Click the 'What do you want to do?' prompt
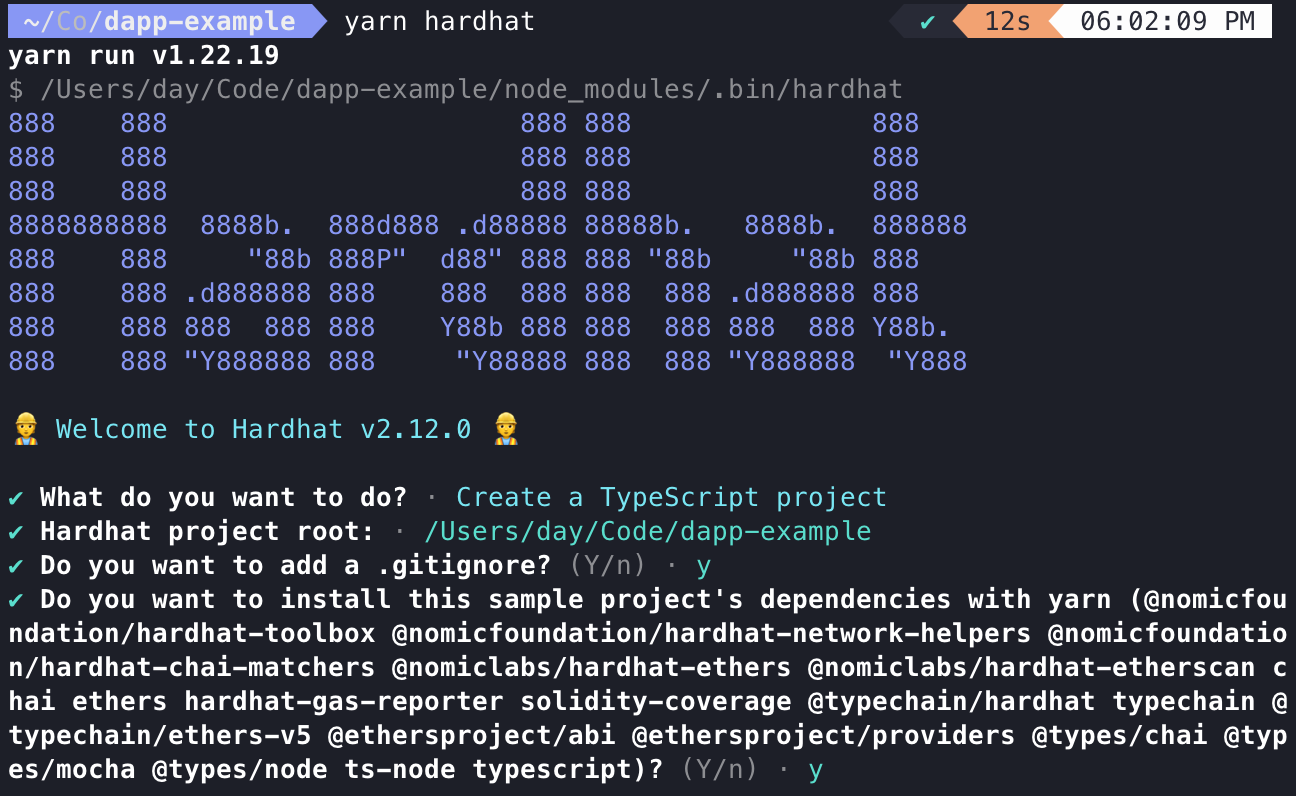 (x=224, y=497)
